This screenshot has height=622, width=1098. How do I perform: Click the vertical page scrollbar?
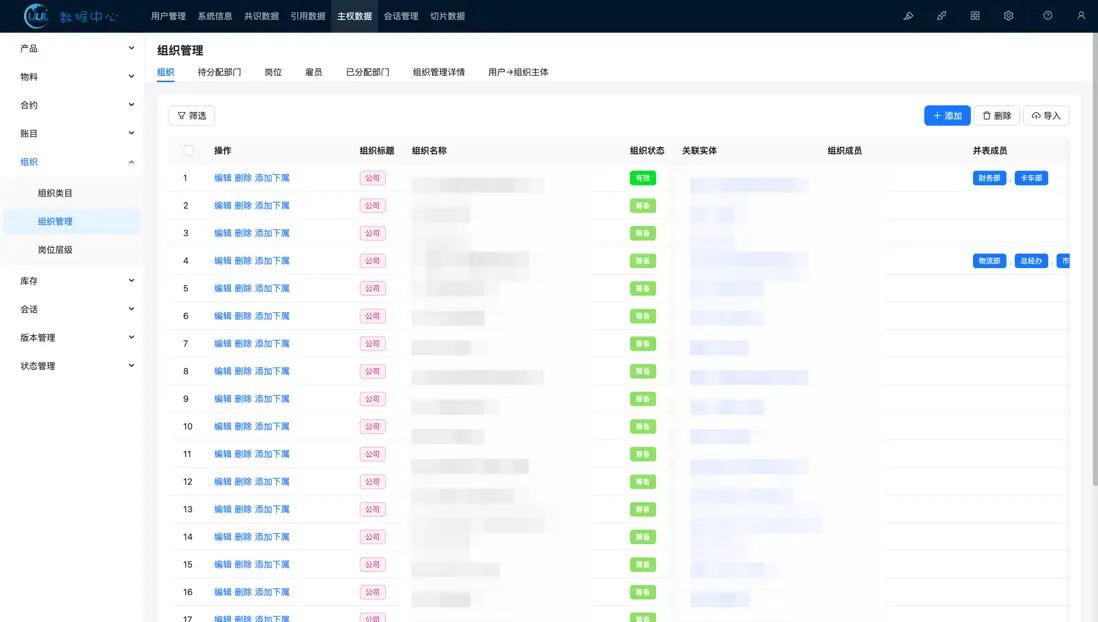pyautogui.click(x=1094, y=259)
